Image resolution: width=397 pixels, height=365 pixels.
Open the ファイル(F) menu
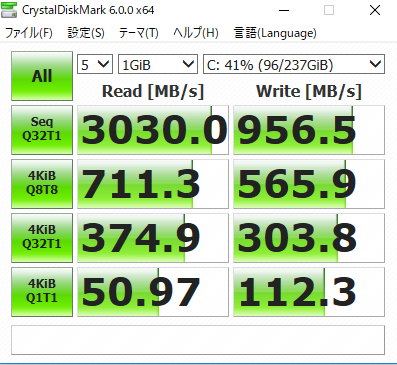pyautogui.click(x=29, y=33)
